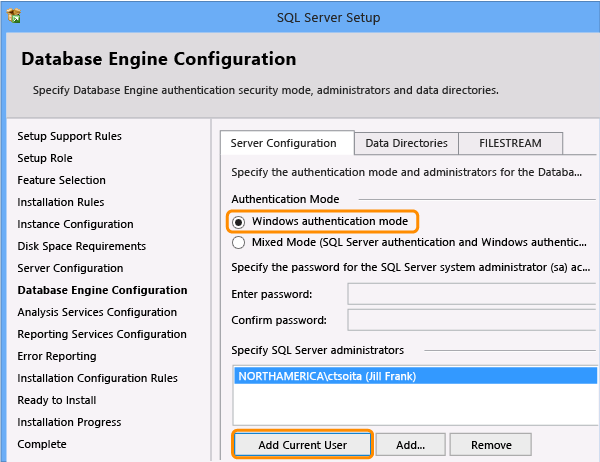
Task: Select Mixed Mode authentication radio button
Action: tap(240, 242)
